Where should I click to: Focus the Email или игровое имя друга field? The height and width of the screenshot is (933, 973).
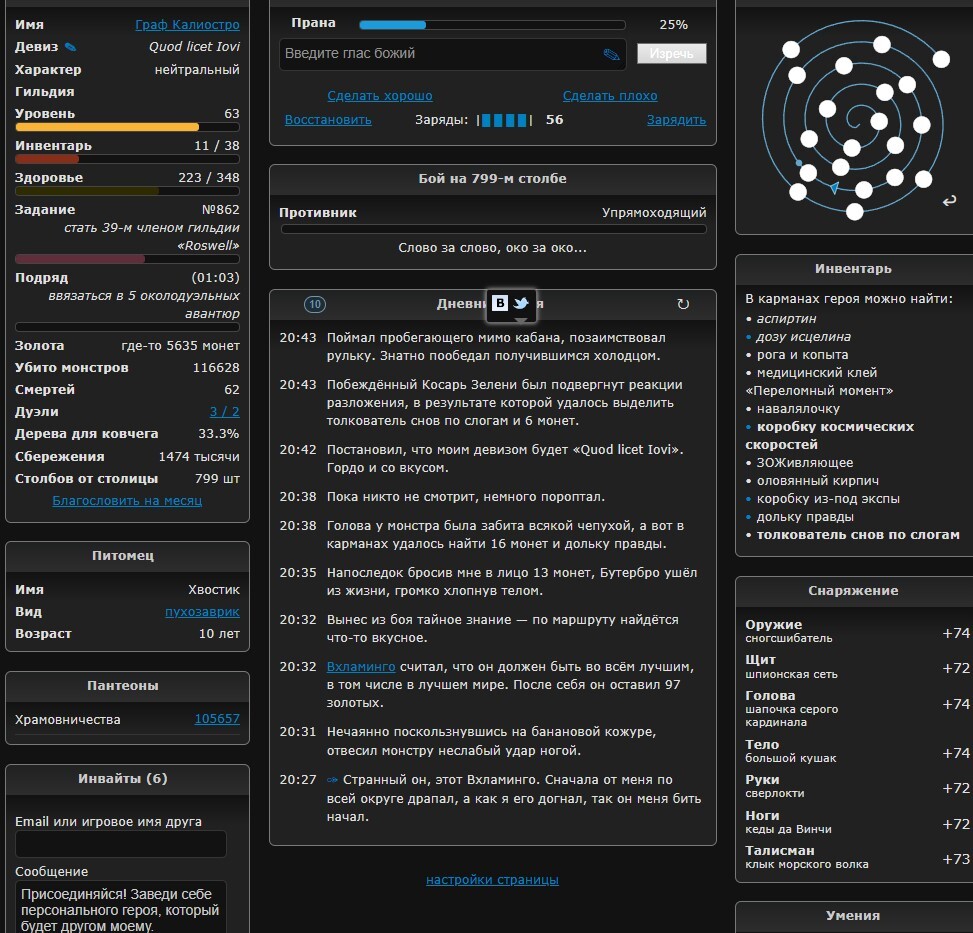[x=121, y=844]
